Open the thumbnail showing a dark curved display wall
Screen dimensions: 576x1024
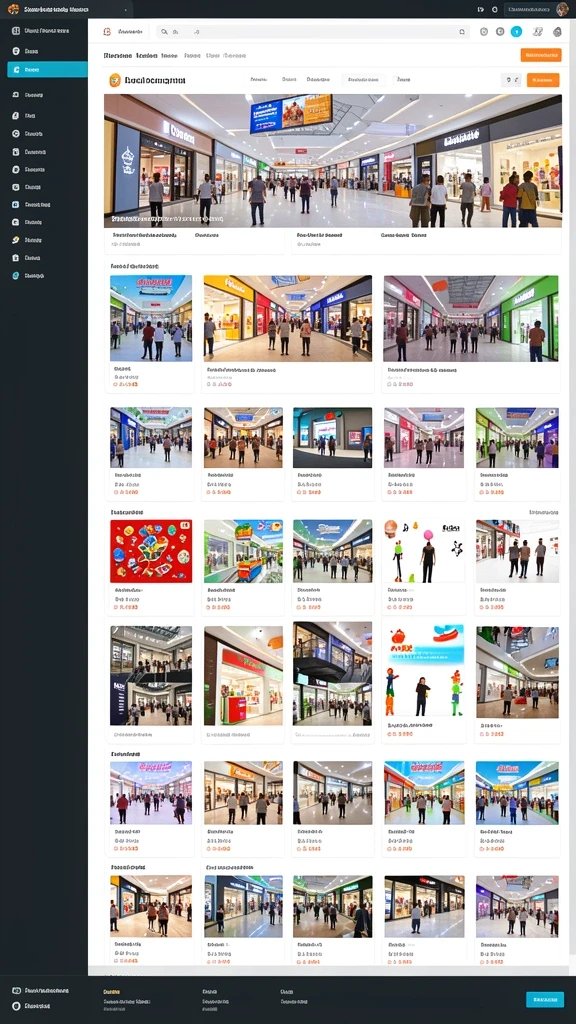pos(332,438)
